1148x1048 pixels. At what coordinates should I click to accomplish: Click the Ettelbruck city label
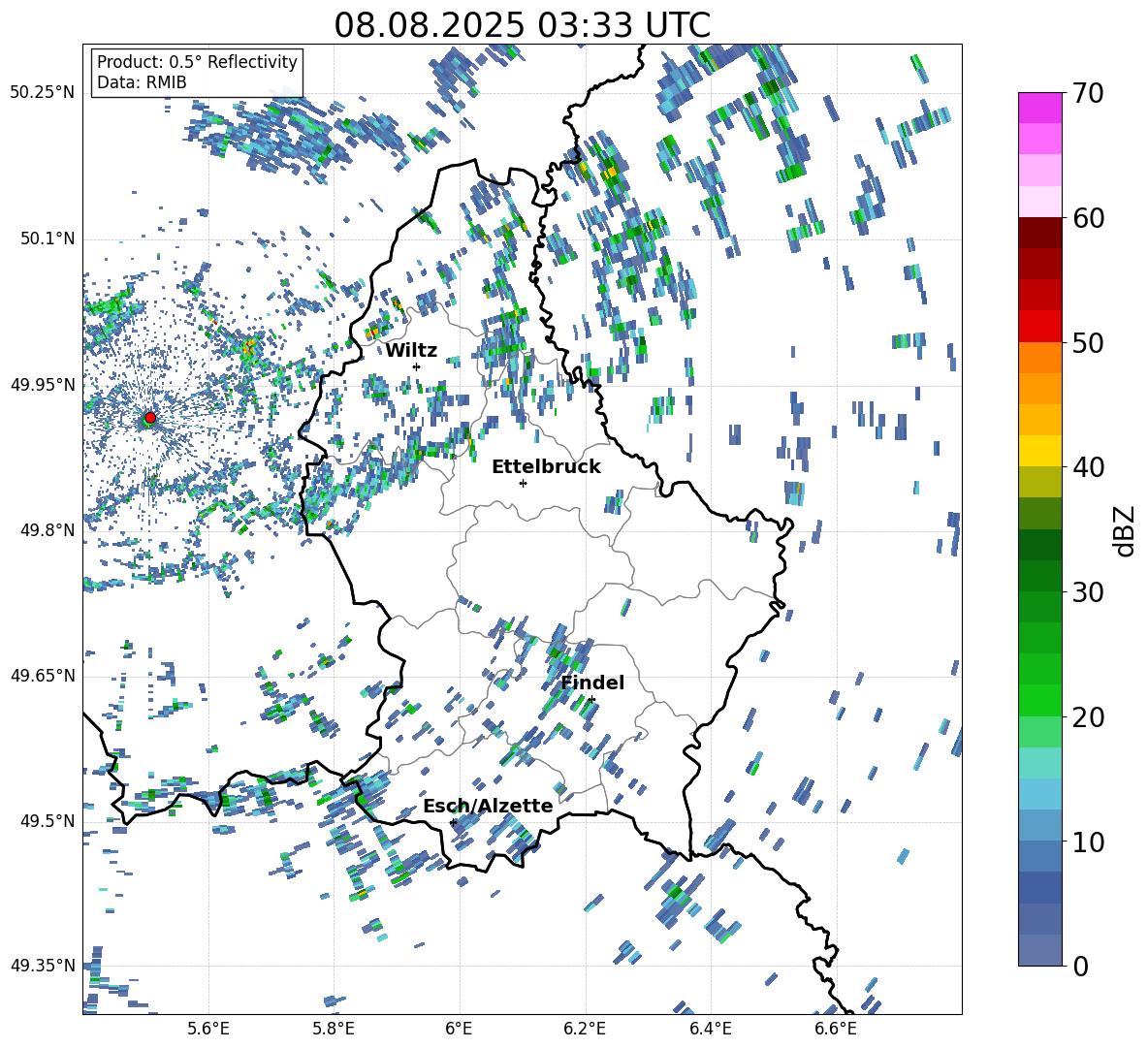[546, 467]
